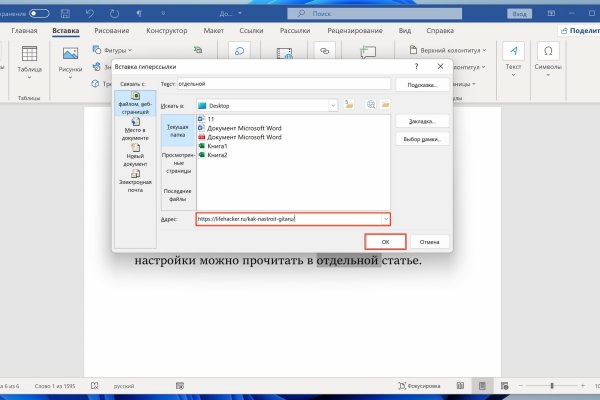600x400 pixels.
Task: Select the file "Книга1" in the list
Action: [217, 146]
